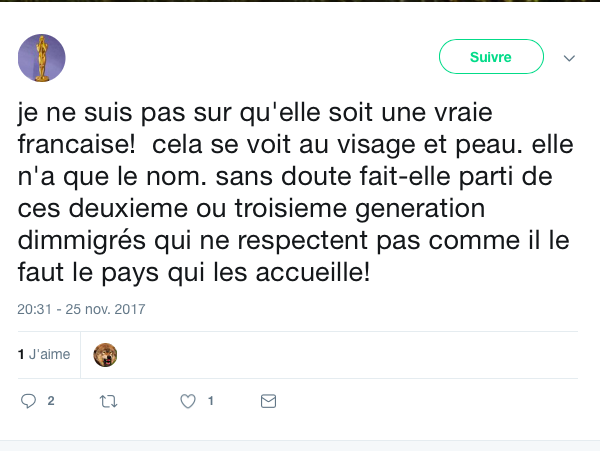
Task: Click the reply speech bubble icon
Action: point(28,401)
